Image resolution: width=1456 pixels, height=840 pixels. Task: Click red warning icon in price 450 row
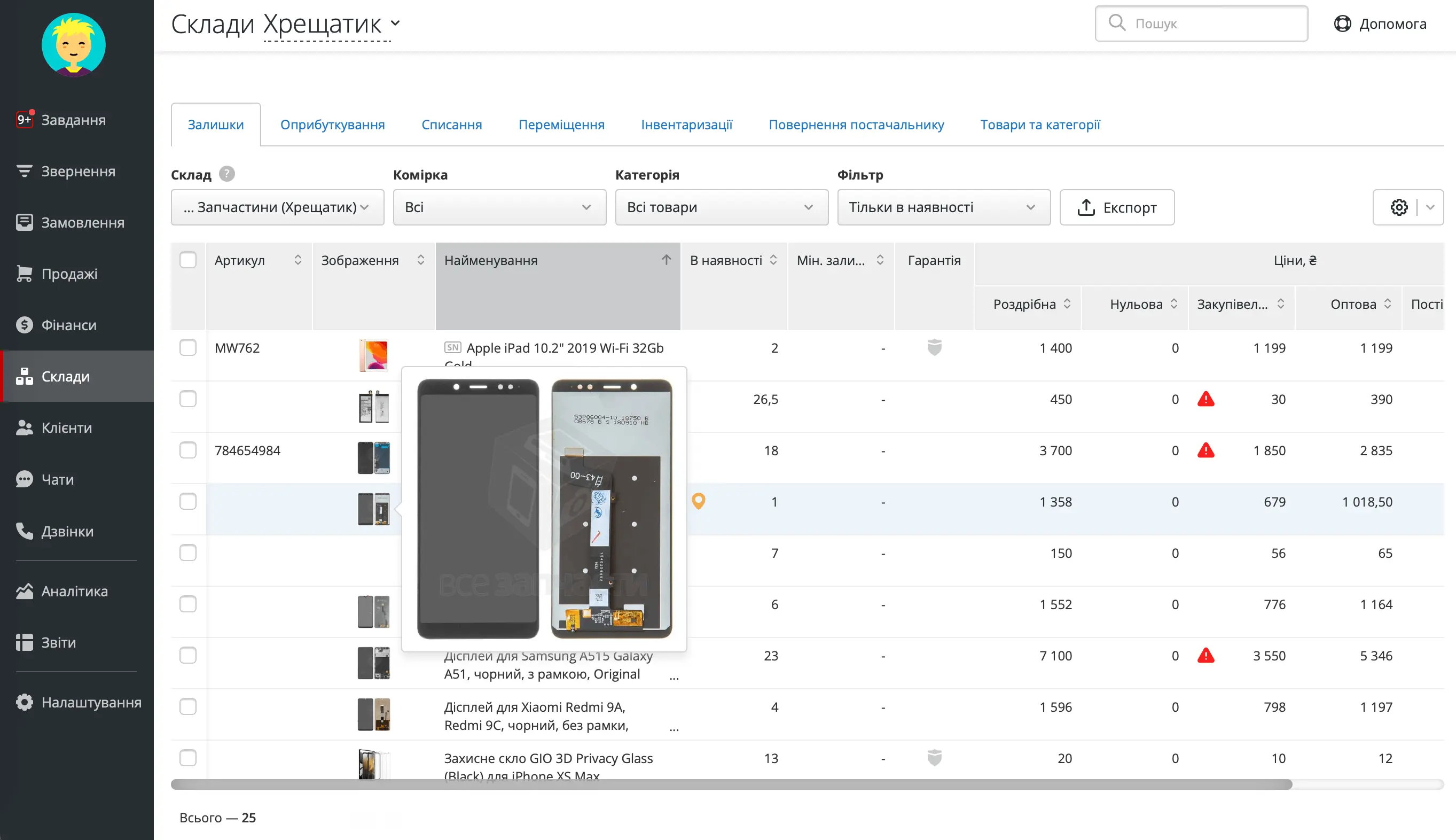click(1205, 399)
